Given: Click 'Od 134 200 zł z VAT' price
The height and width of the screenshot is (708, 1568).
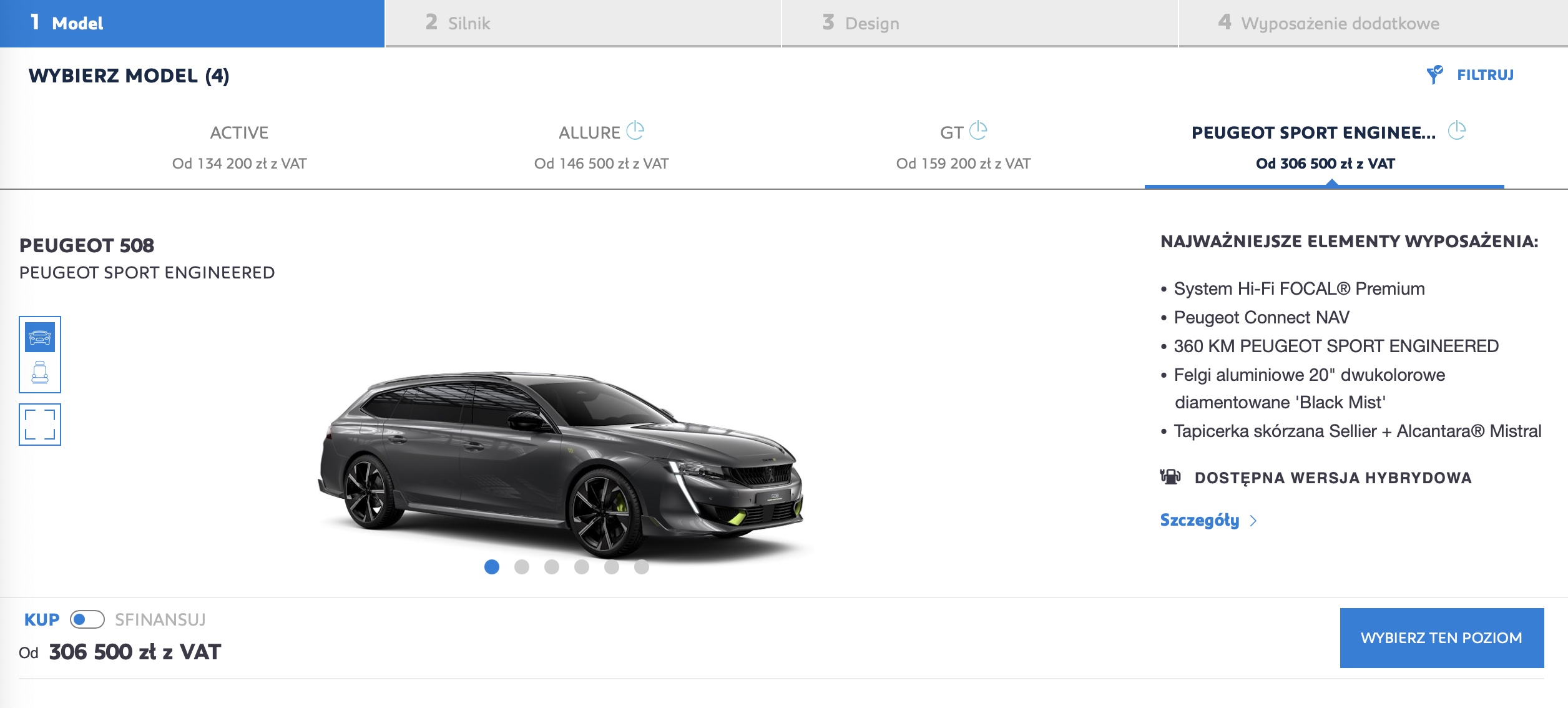Looking at the screenshot, I should pos(240,164).
